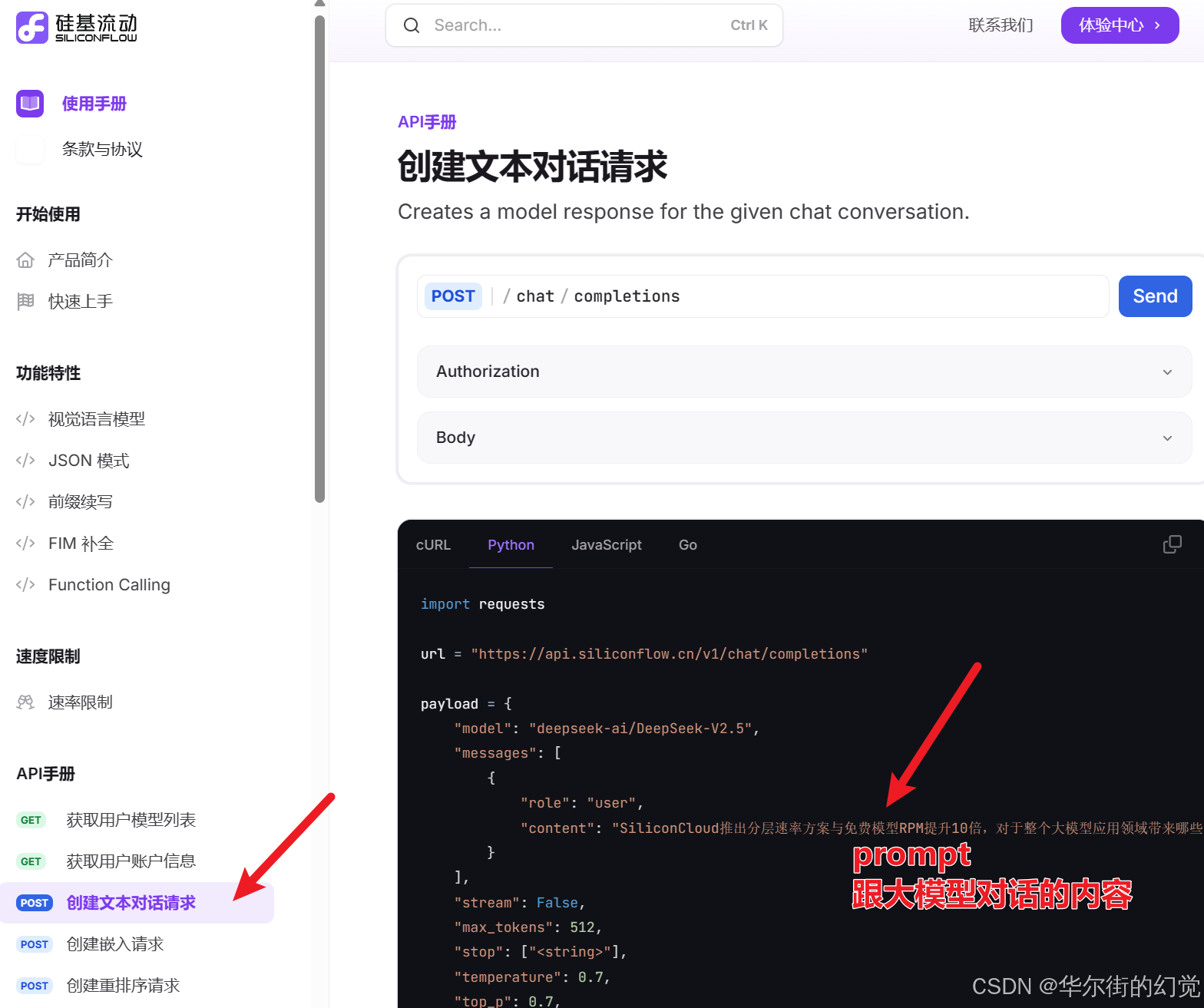Open the Function Calling page
The image size is (1204, 1008).
(x=109, y=585)
